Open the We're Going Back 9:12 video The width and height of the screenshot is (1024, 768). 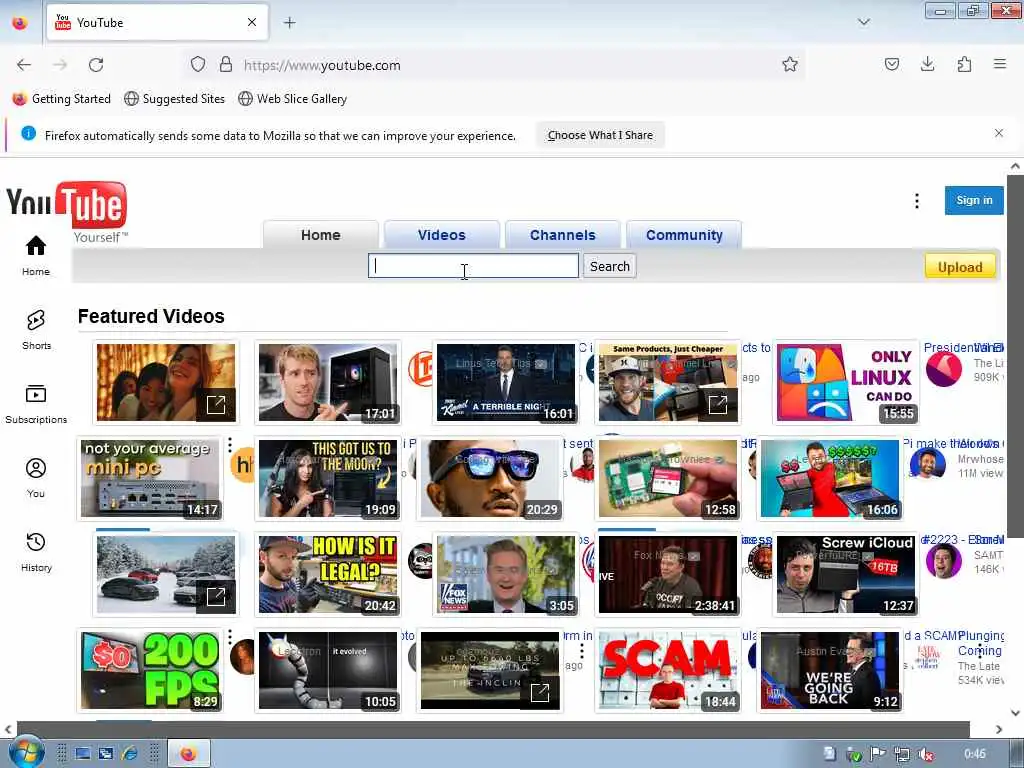coord(830,671)
